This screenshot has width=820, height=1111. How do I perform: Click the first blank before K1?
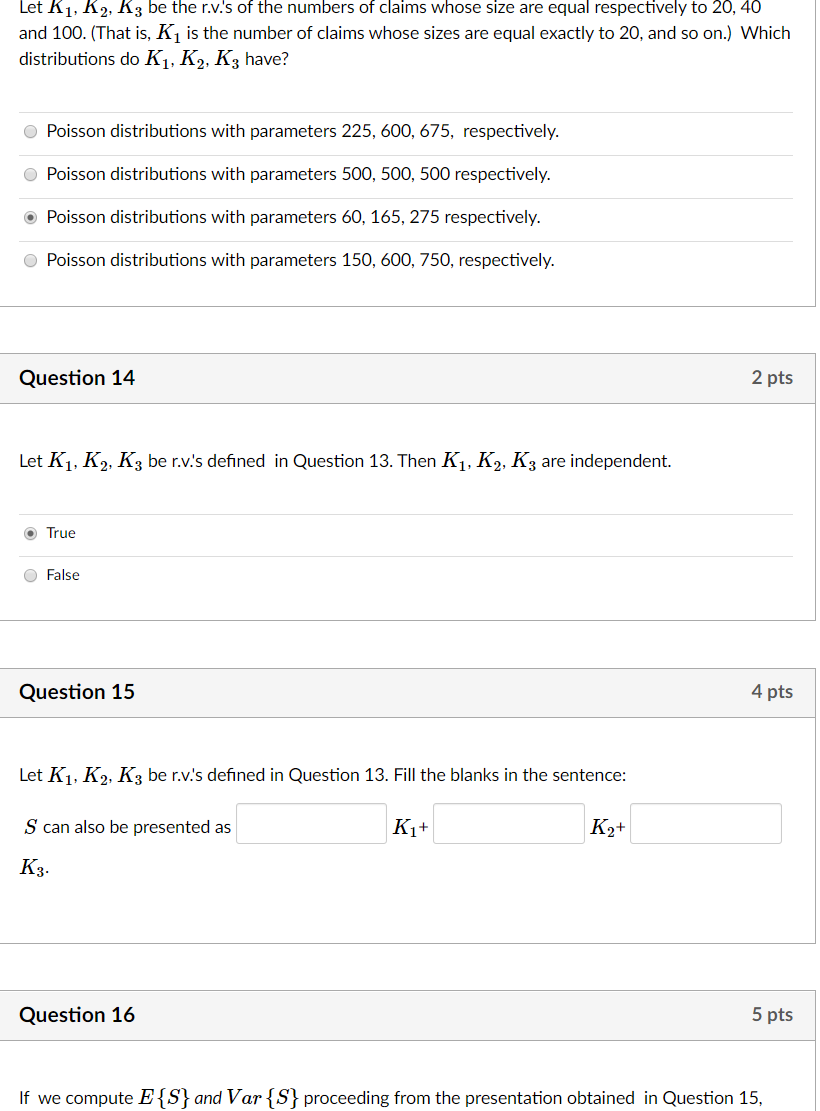click(x=310, y=823)
